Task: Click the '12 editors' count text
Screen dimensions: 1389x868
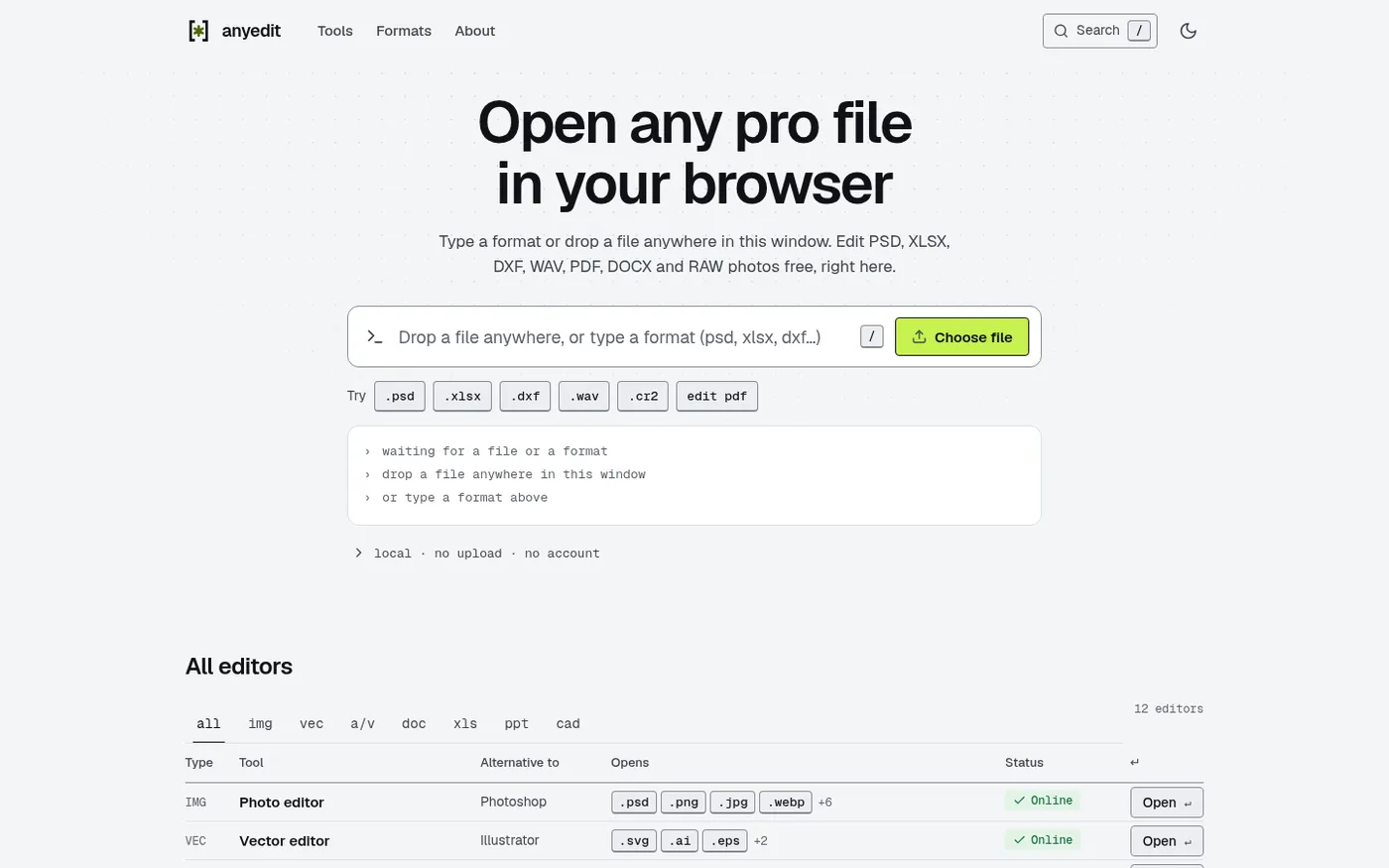Action: (1169, 709)
